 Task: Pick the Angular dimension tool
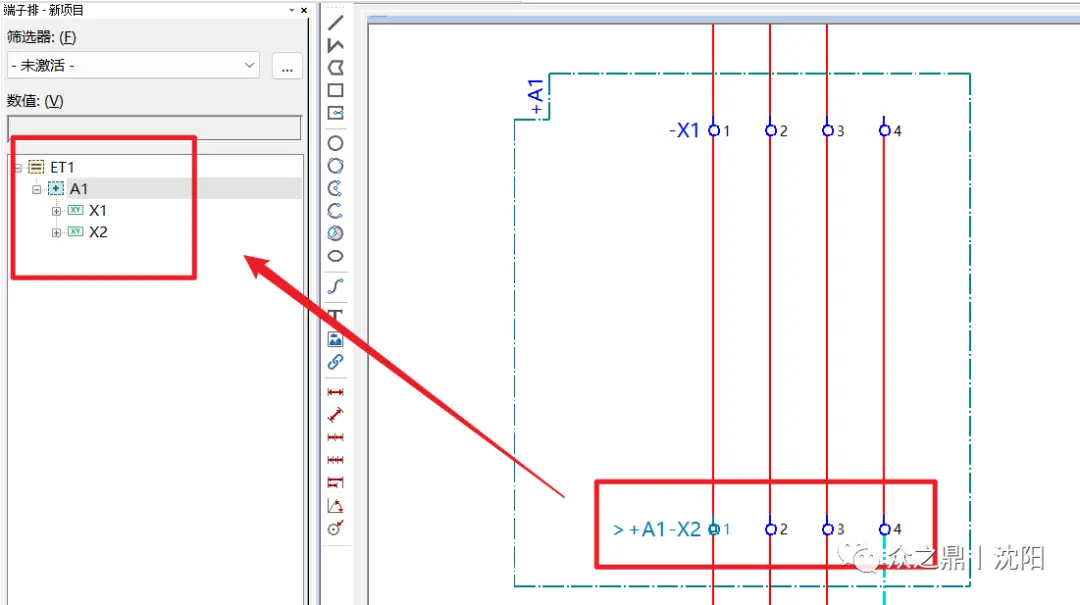coord(335,506)
